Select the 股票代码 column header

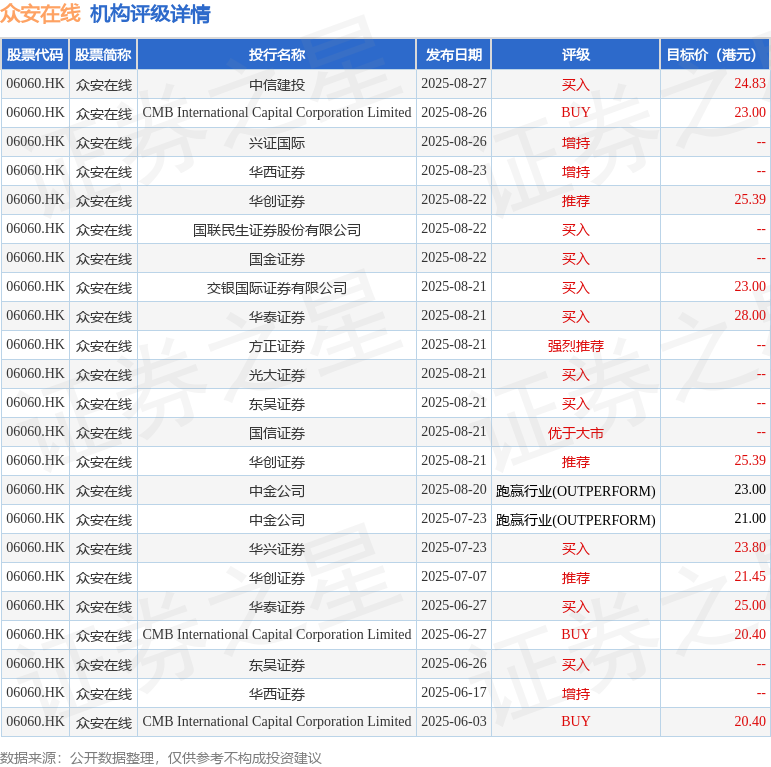coord(35,55)
